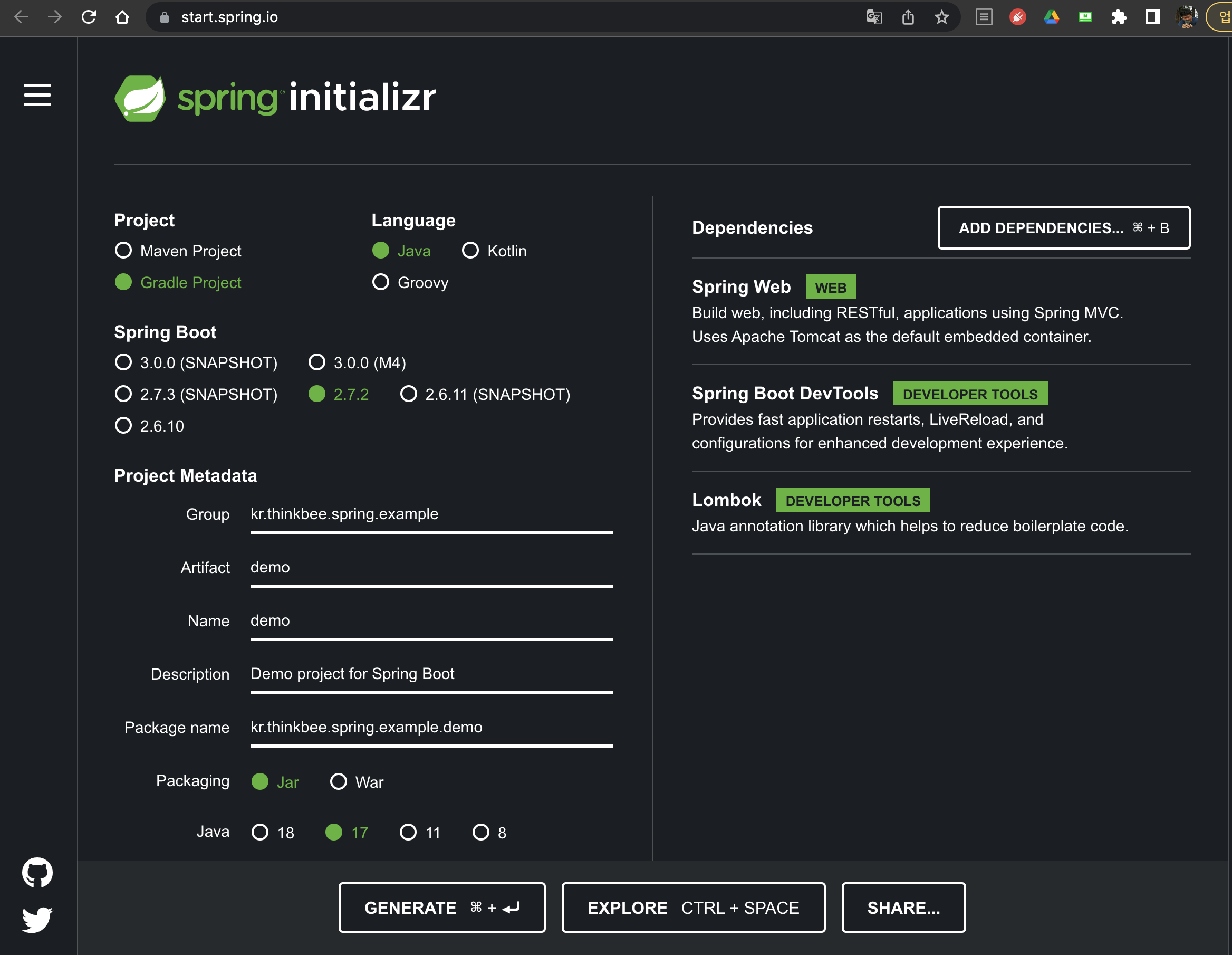The image size is (1232, 955).
Task: Open the browser home page
Action: point(122,17)
